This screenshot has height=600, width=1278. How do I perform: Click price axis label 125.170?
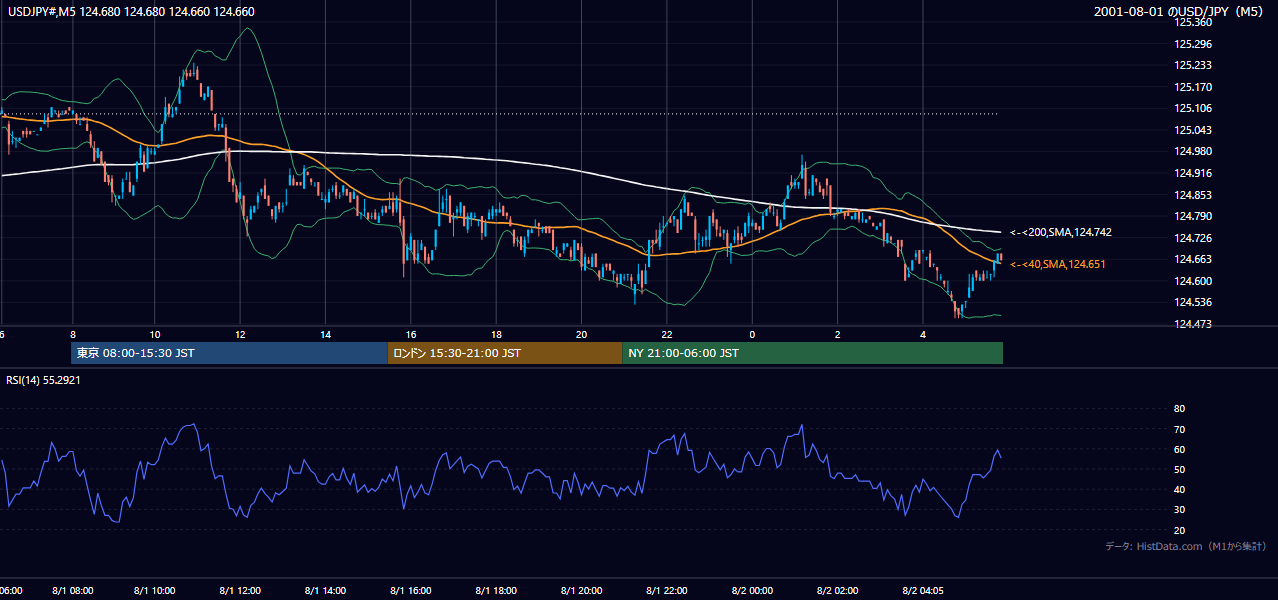[1194, 87]
